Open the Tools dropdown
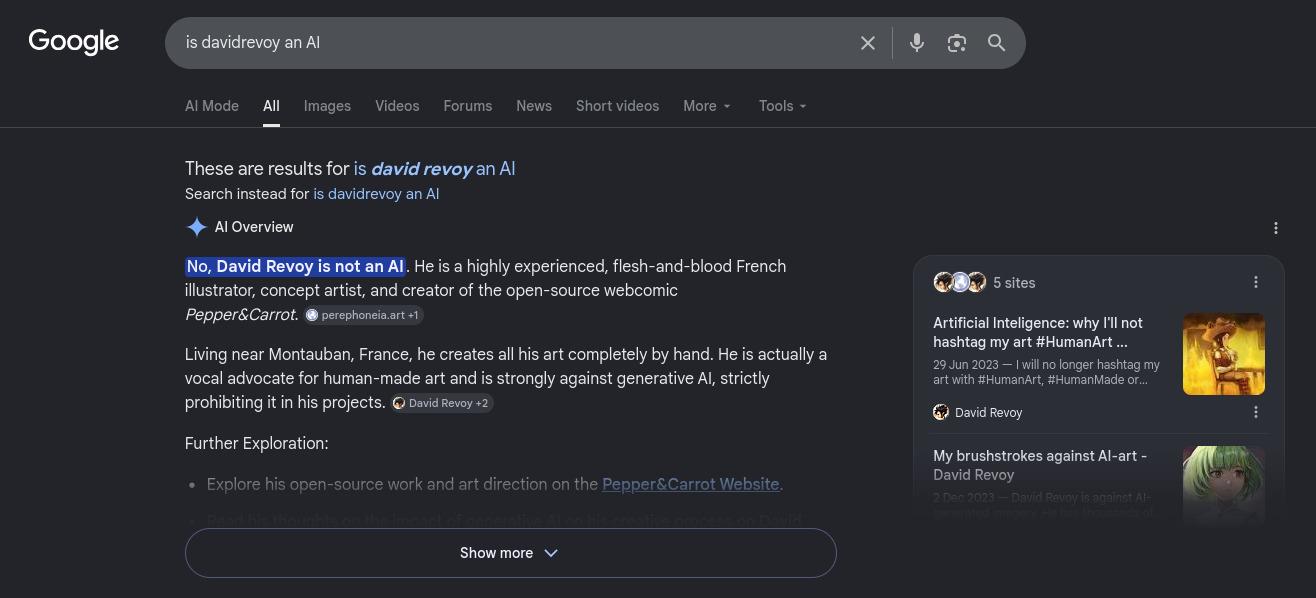 782,106
